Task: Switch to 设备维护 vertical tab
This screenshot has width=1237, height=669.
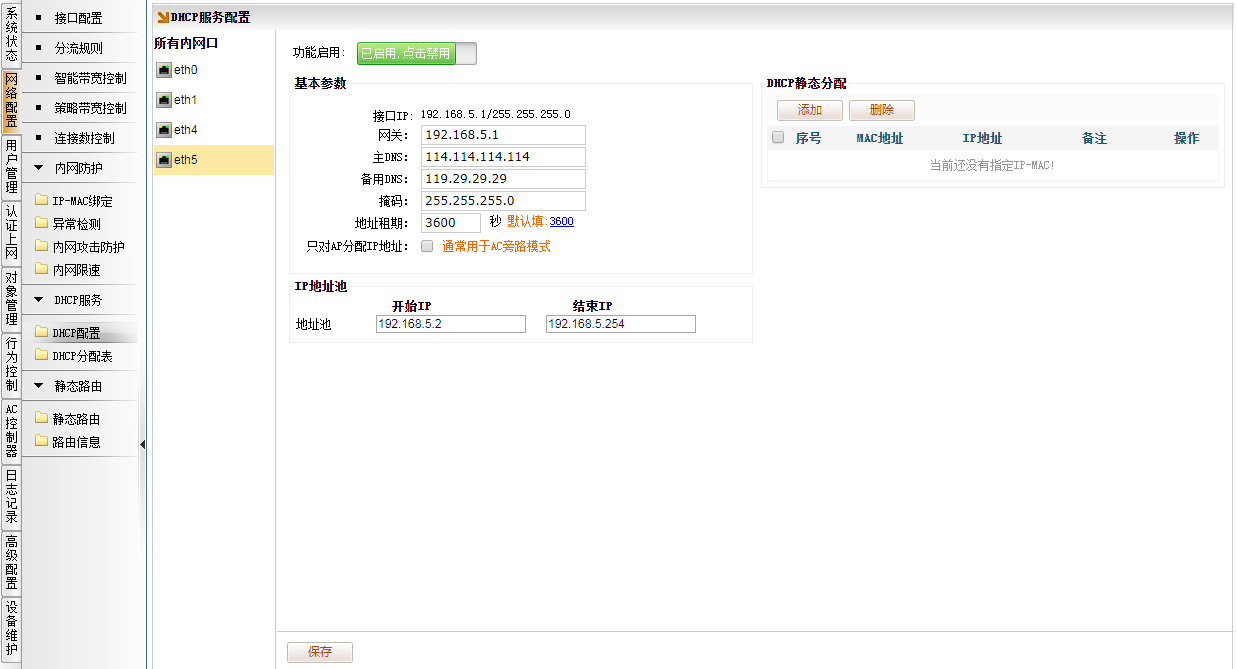Action: 11,629
